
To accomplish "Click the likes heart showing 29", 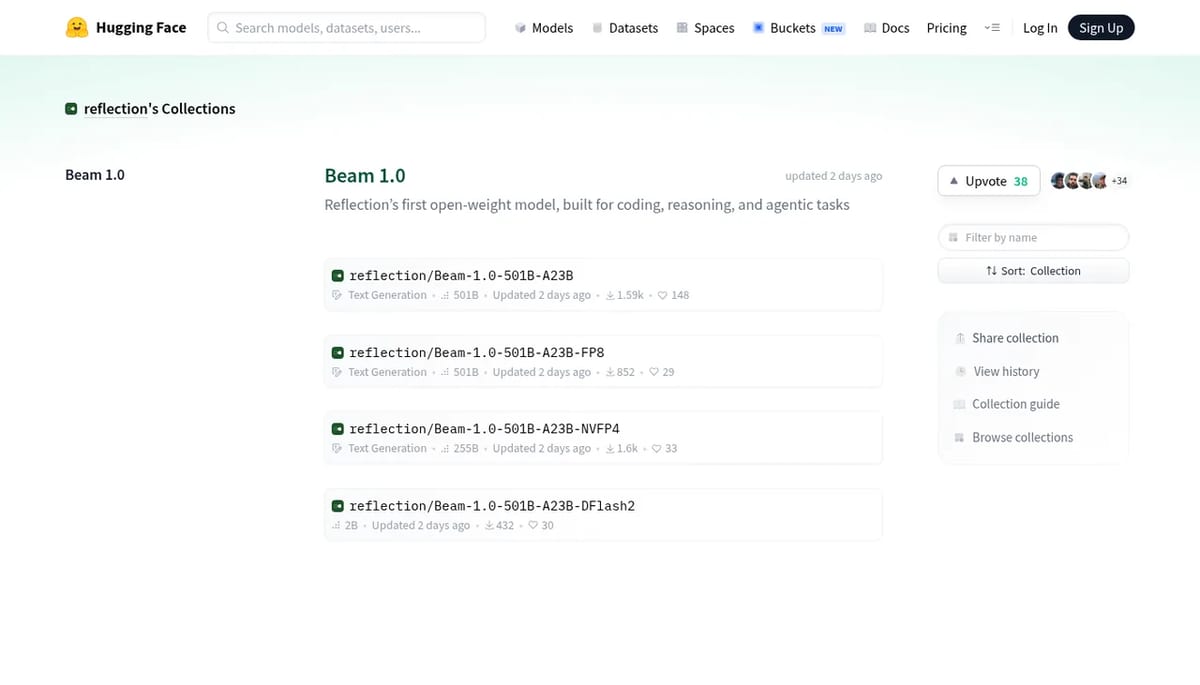I will coord(654,372).
